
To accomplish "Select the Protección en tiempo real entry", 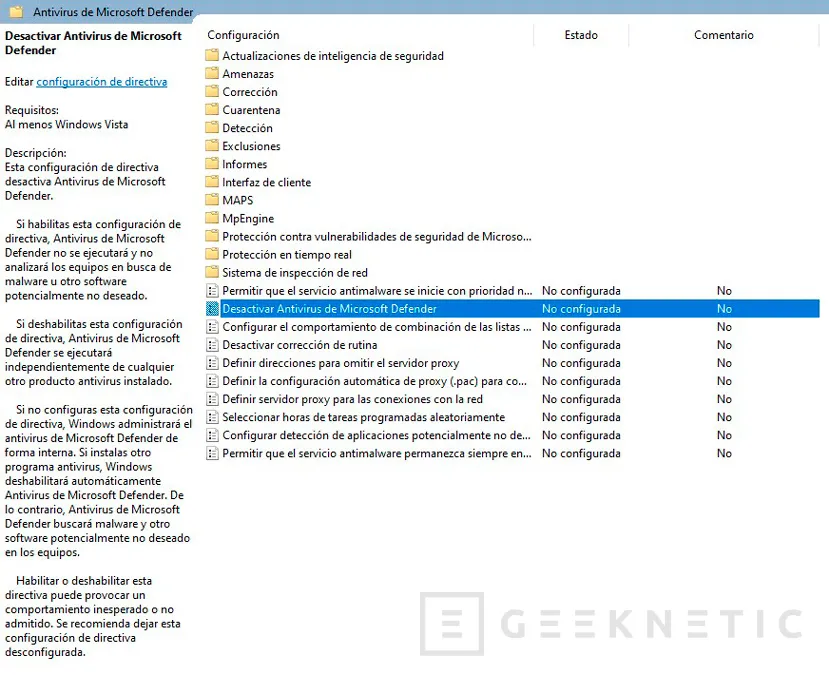I will [287, 254].
